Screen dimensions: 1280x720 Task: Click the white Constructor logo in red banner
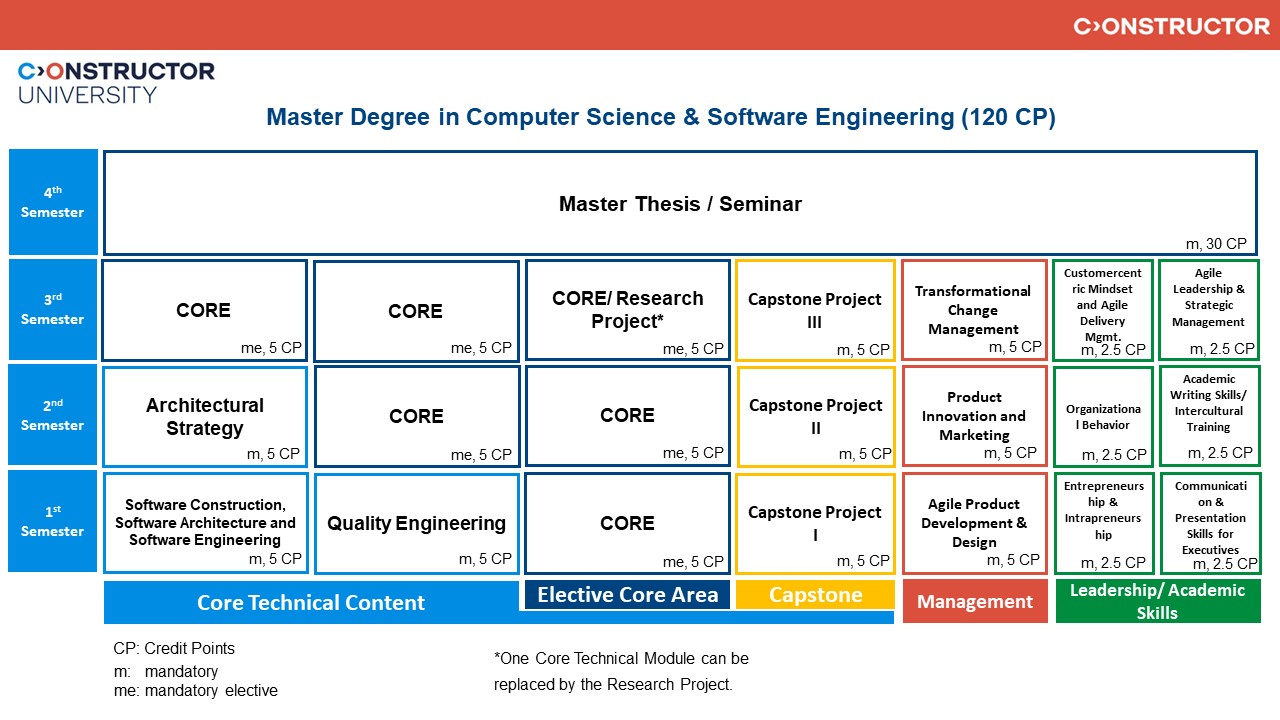pyautogui.click(x=1171, y=26)
